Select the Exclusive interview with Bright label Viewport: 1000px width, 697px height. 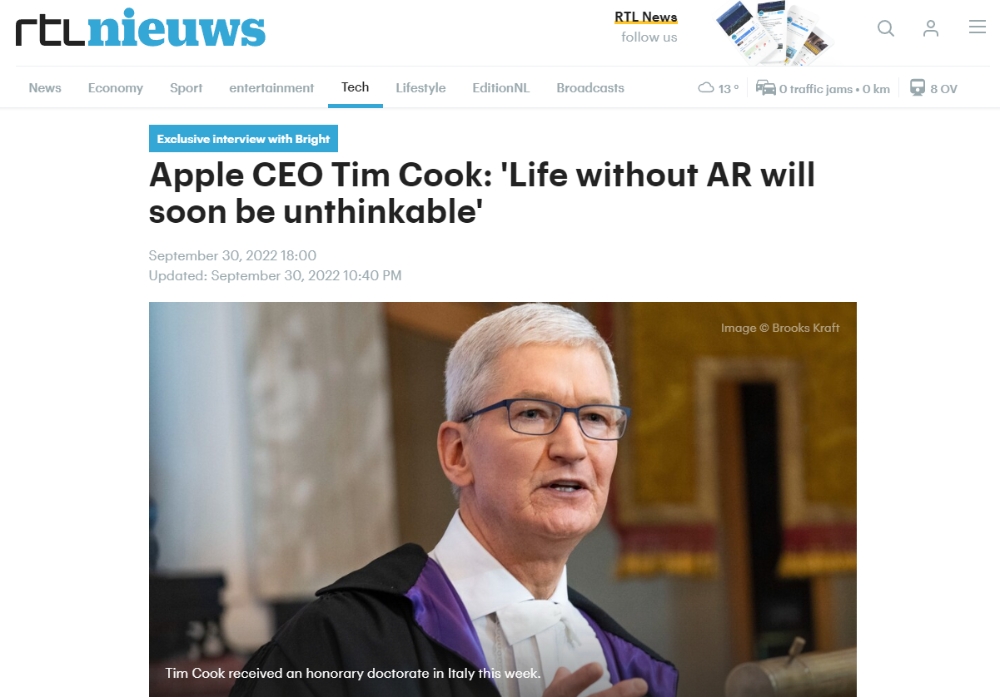[x=243, y=138]
